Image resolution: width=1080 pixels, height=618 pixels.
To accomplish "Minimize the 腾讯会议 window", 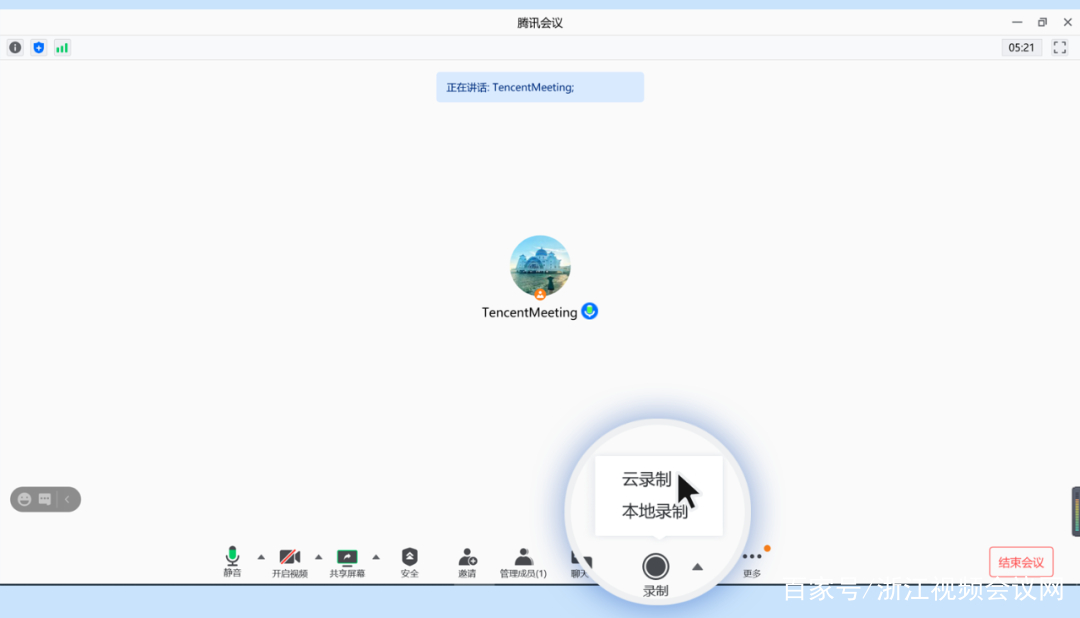I will click(x=1017, y=22).
